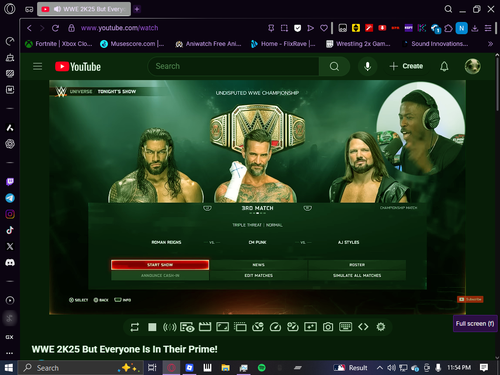Open Instagram in the Opera sidebar

[x=10, y=214]
